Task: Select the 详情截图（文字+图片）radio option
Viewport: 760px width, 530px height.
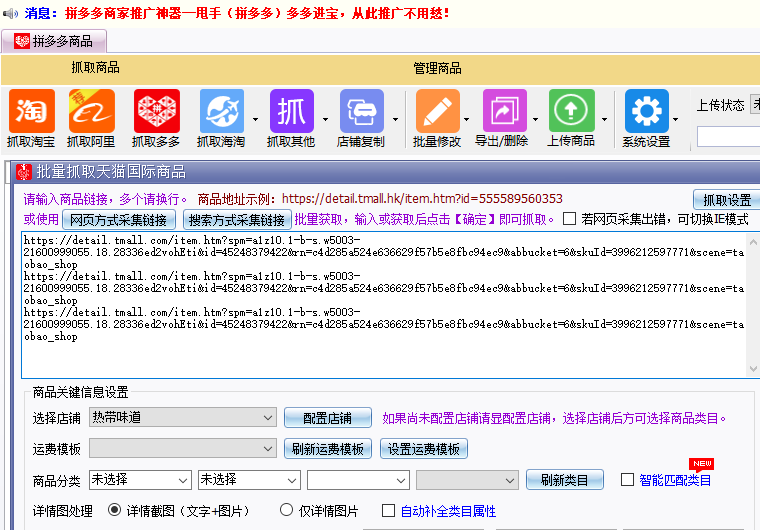Action: coord(114,510)
